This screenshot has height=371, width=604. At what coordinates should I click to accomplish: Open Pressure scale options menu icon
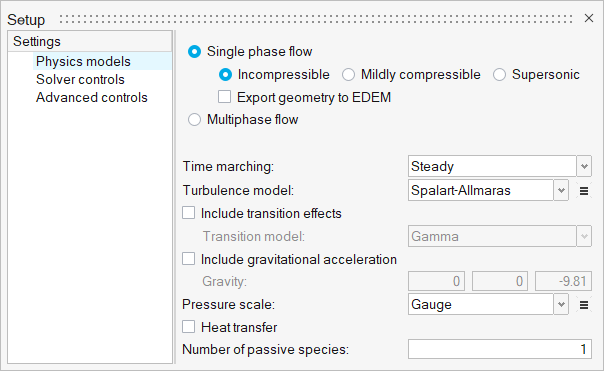584,305
